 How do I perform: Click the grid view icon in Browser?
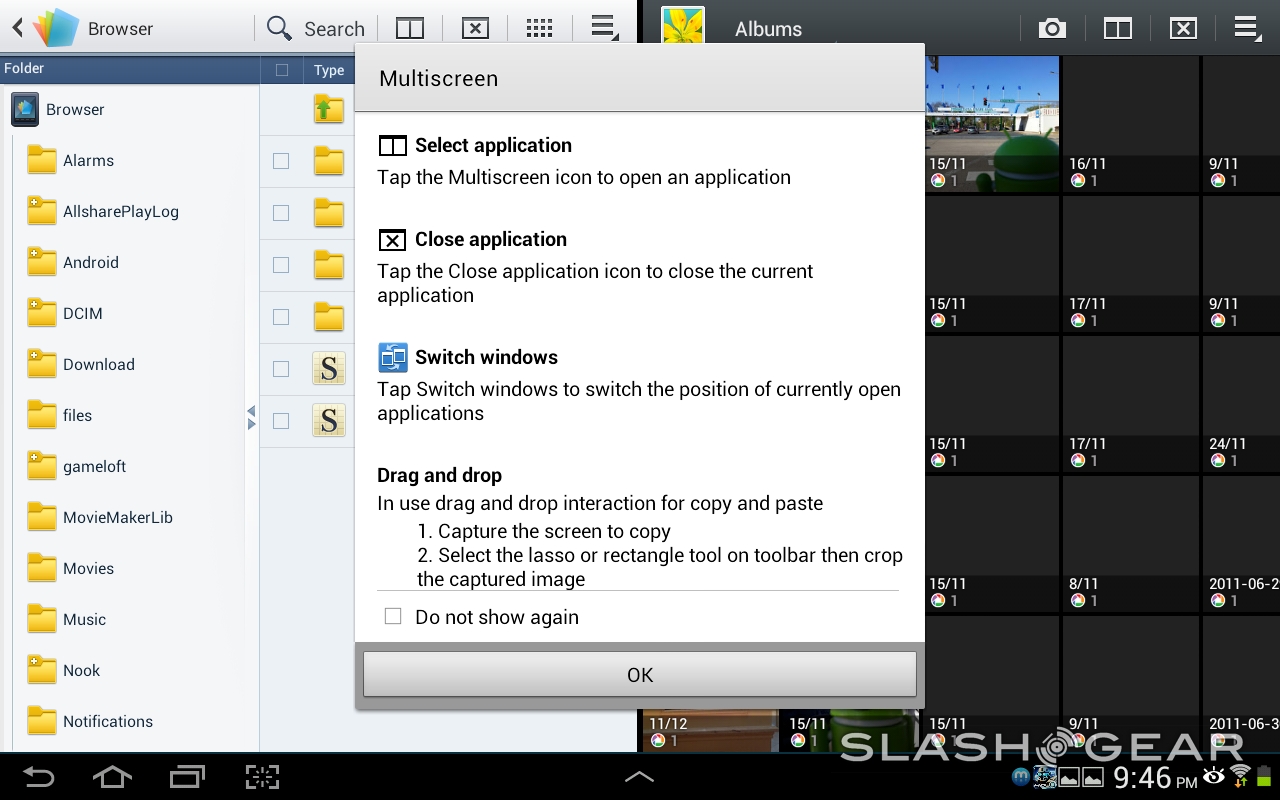[539, 29]
